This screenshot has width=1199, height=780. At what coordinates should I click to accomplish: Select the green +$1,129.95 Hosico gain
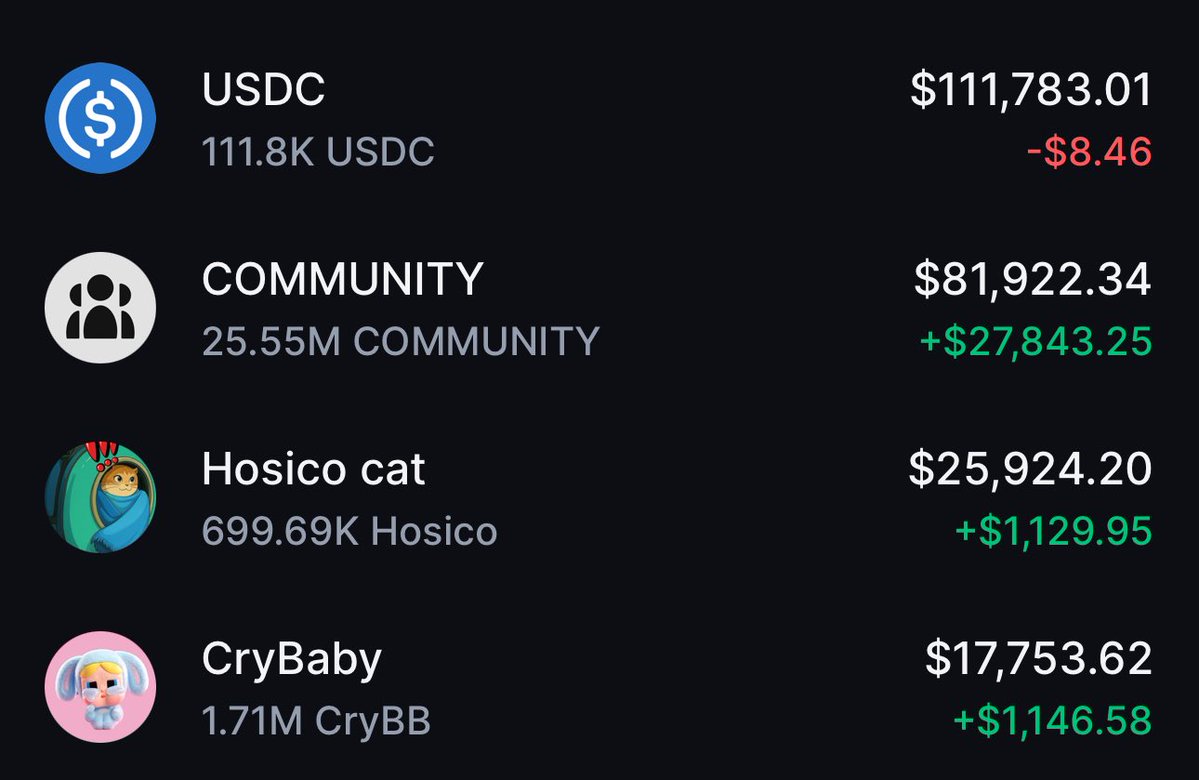coord(1053,531)
